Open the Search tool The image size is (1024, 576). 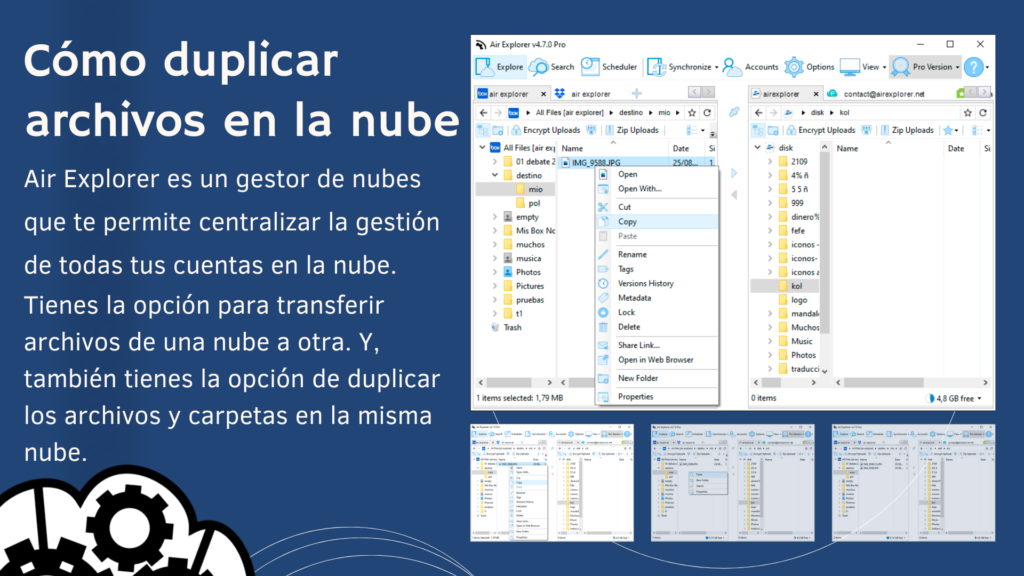click(x=552, y=67)
